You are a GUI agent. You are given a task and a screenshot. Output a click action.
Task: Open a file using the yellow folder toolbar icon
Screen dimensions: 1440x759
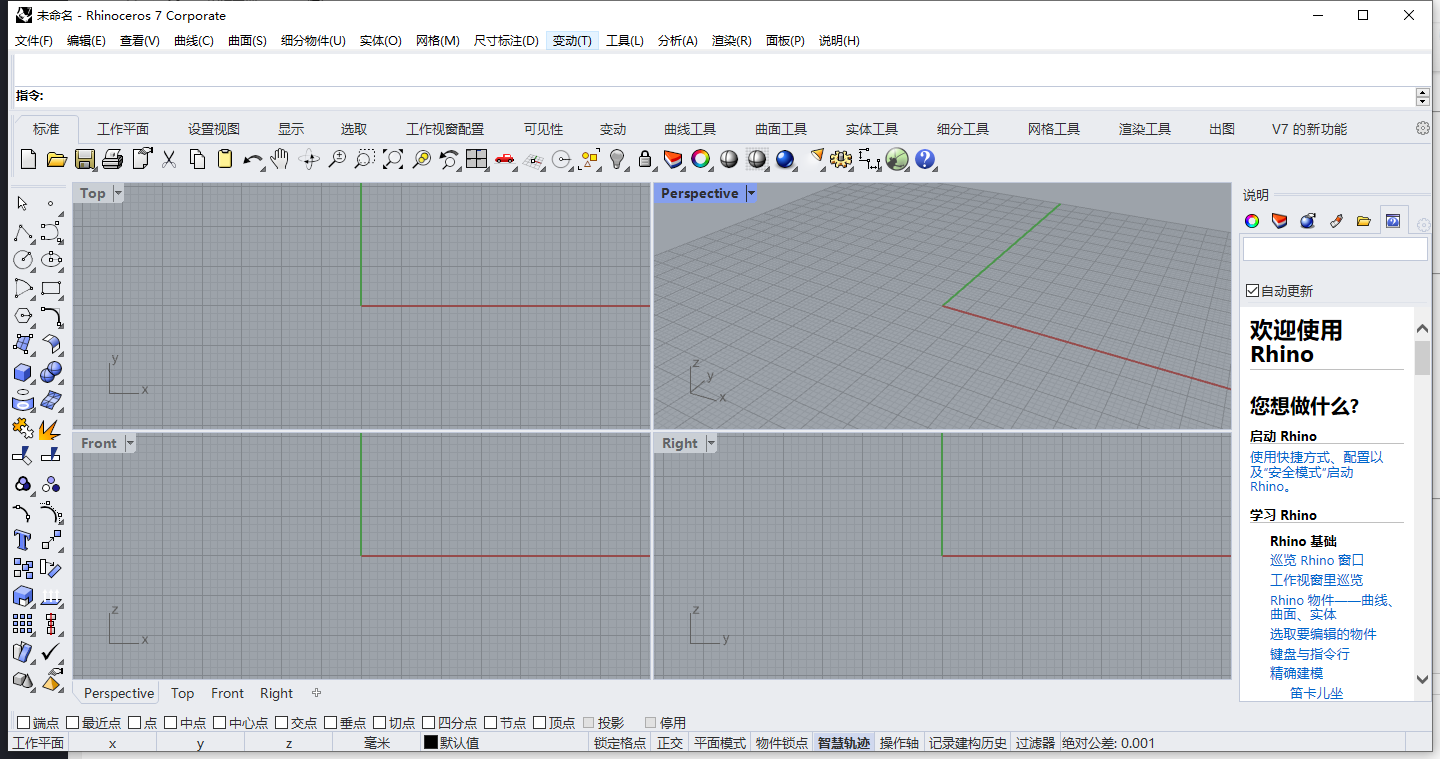[x=56, y=159]
